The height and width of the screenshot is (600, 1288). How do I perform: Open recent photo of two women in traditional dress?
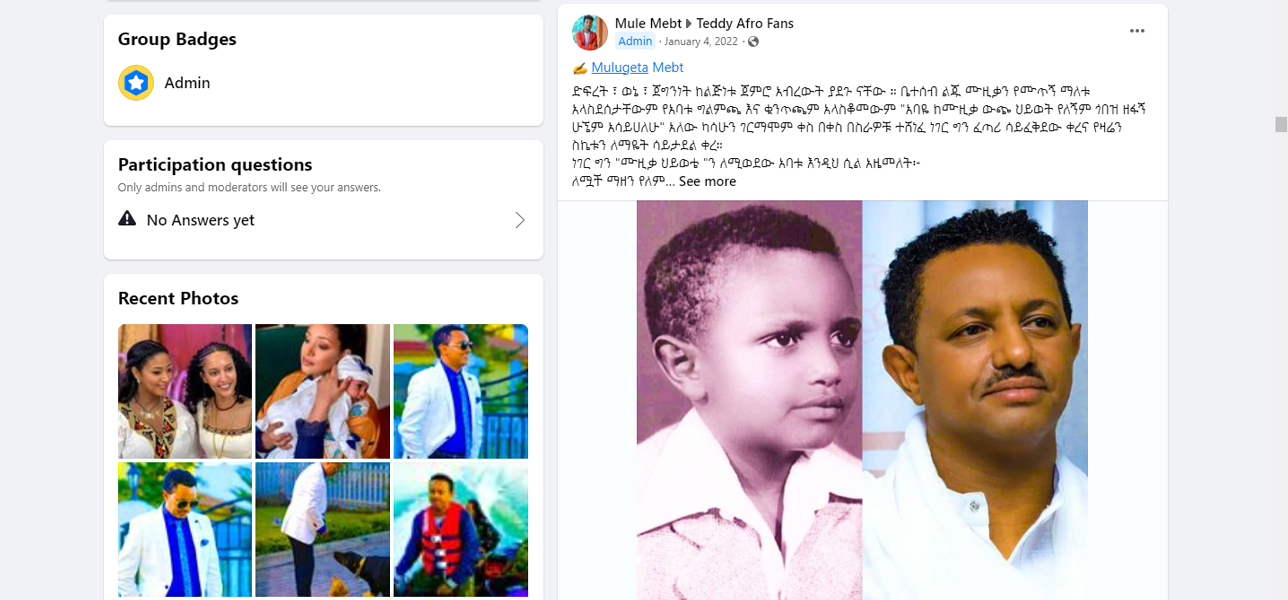184,391
